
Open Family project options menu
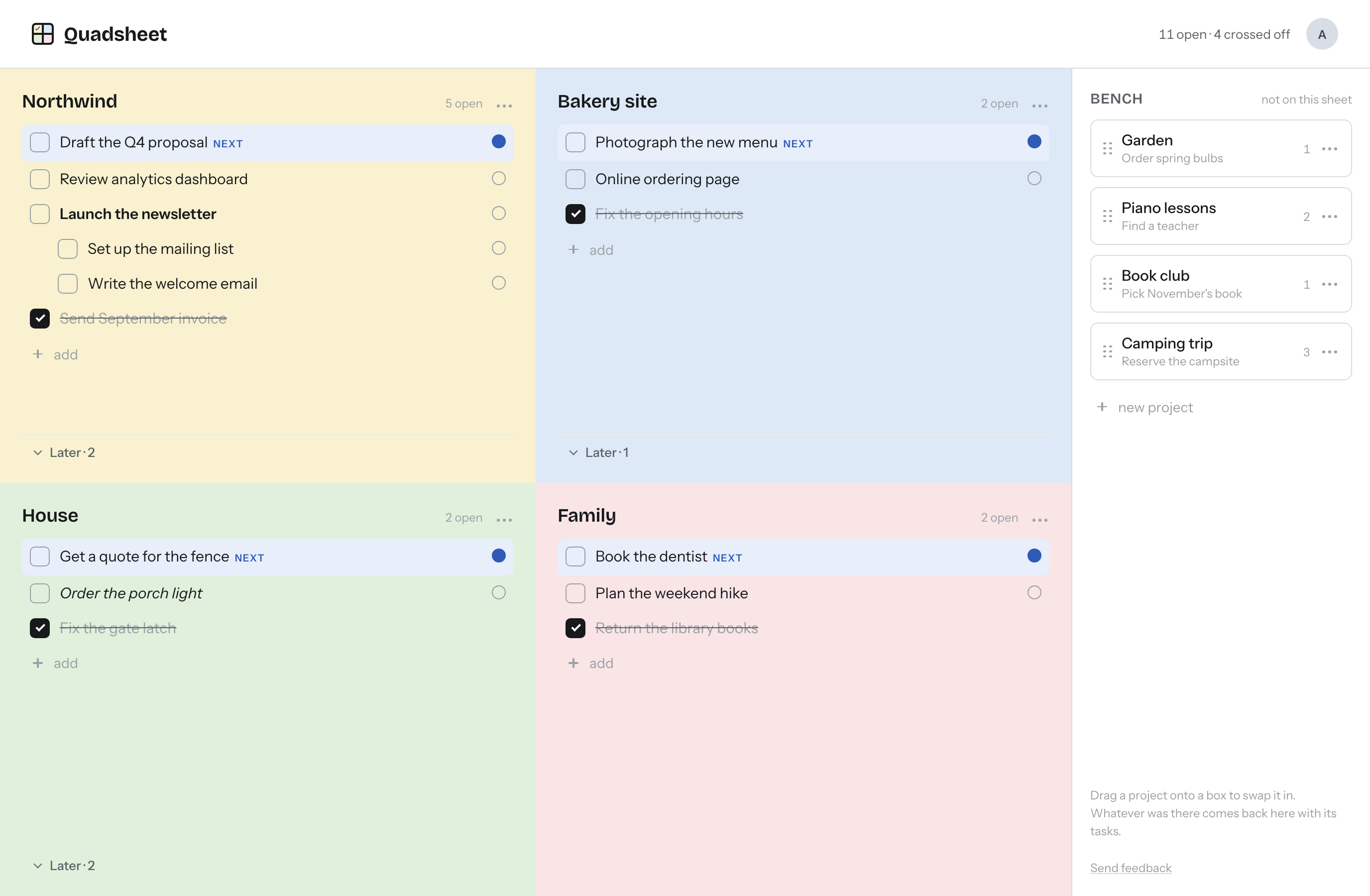1039,520
